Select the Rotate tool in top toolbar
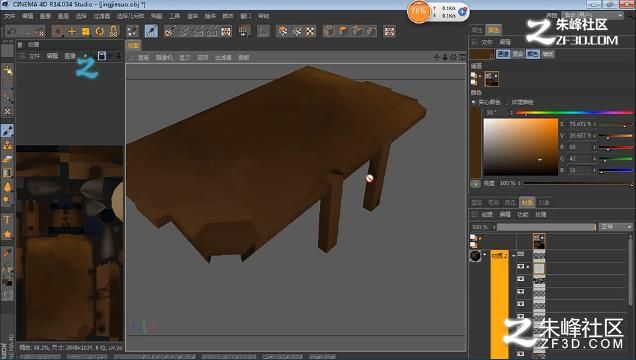 click(x=99, y=31)
